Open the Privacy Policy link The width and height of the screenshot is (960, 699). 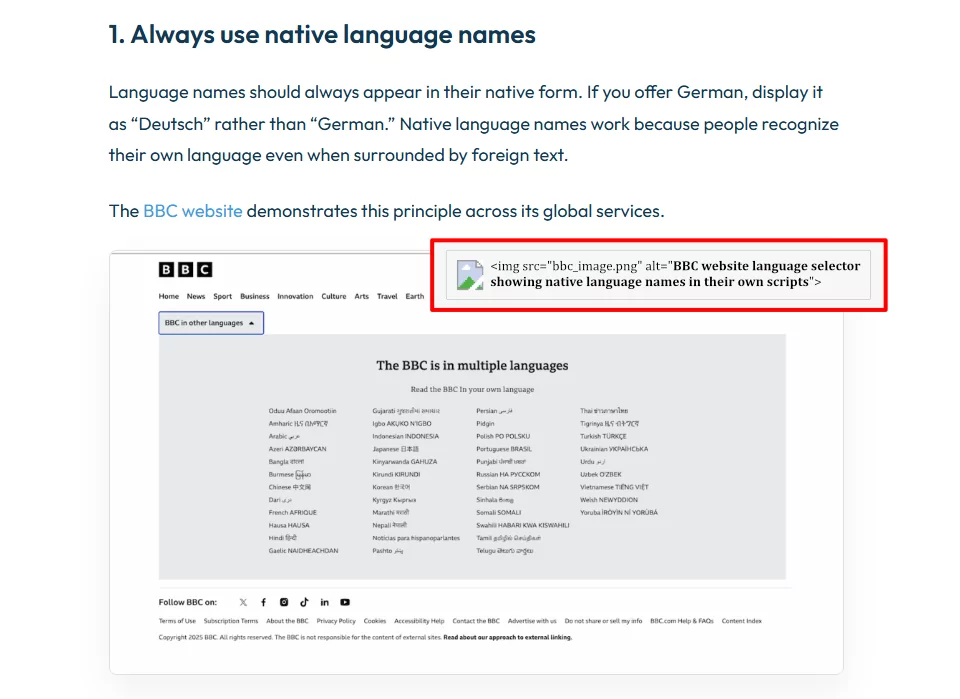[x=335, y=620]
